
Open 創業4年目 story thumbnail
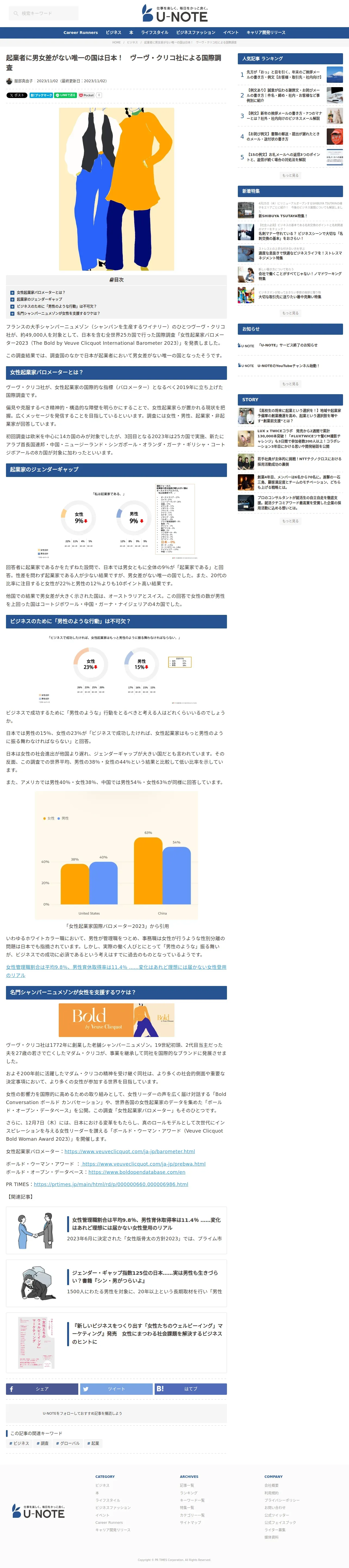246,483
